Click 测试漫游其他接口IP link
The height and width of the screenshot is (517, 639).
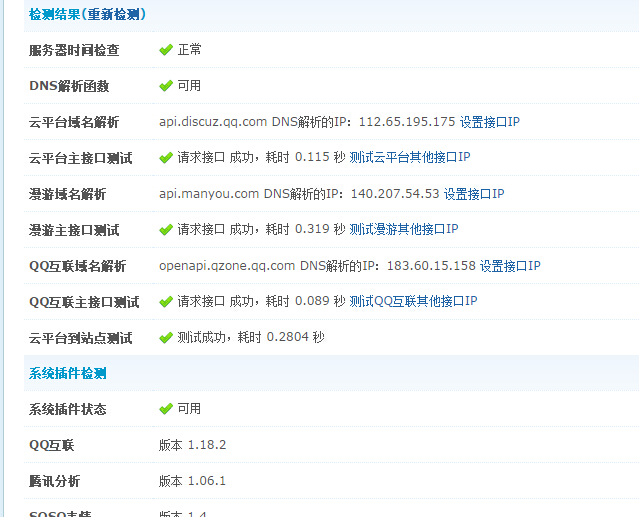coord(403,229)
